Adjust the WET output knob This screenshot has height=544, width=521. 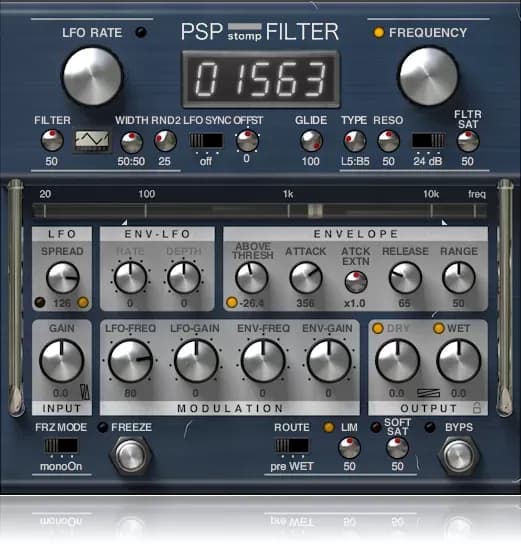459,361
